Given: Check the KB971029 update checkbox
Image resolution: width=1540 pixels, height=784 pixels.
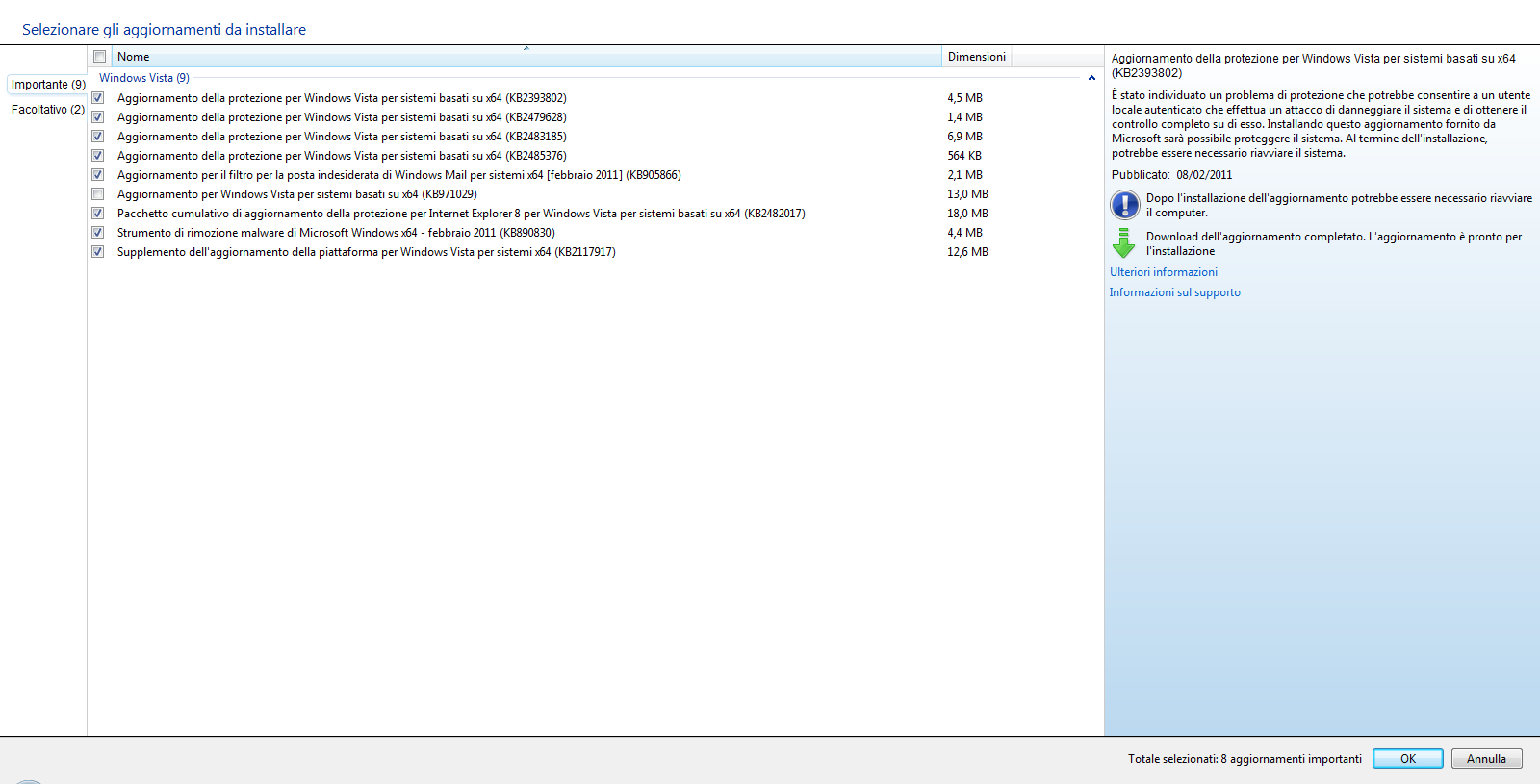Looking at the screenshot, I should coord(98,194).
